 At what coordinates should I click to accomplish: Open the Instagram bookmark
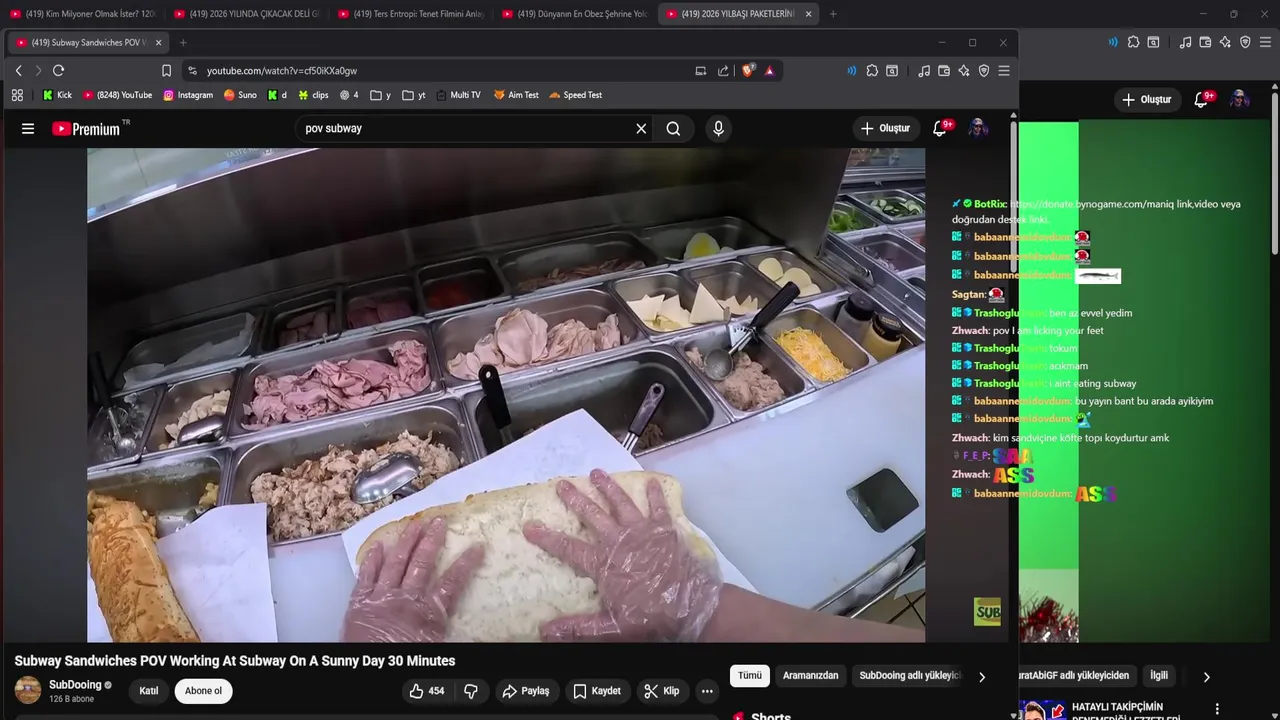tap(188, 95)
